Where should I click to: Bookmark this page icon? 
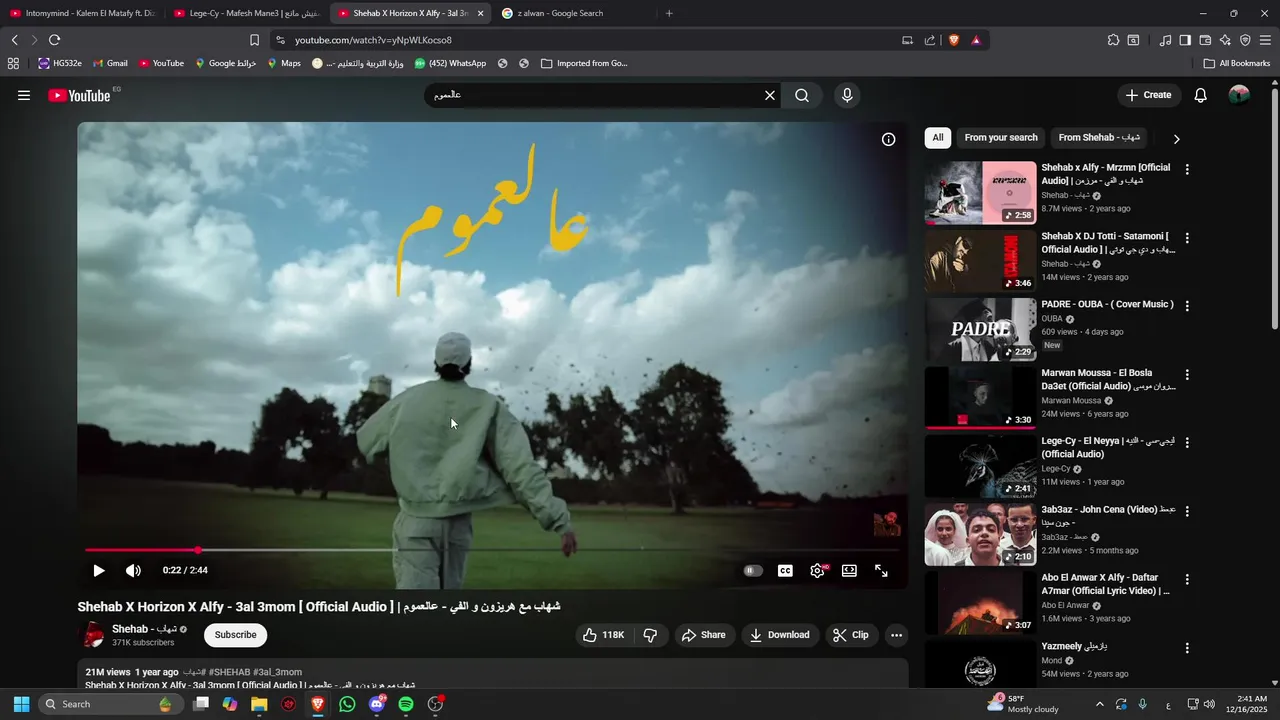(x=254, y=40)
